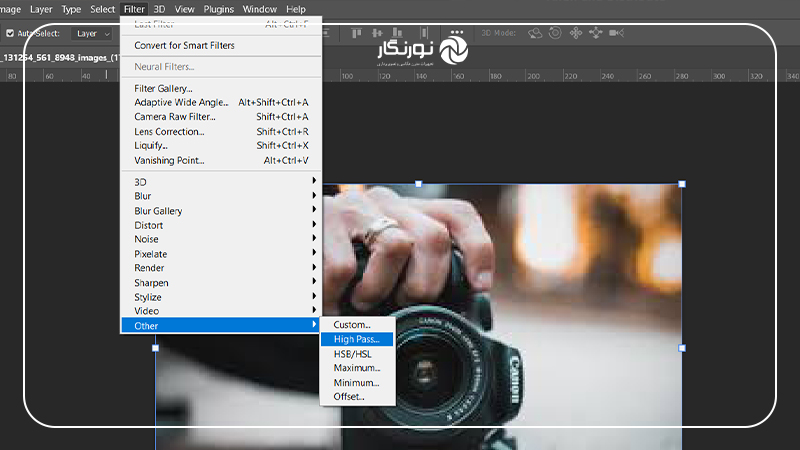Select the 3D pan camera mode icon
Screen dimensions: 800x450
coord(576,33)
